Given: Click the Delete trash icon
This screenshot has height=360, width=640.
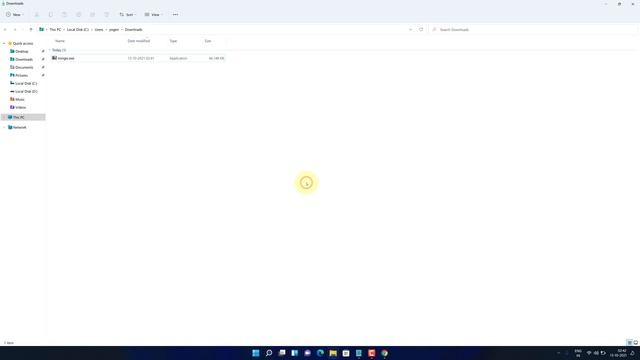Looking at the screenshot, I should click(x=107, y=15).
